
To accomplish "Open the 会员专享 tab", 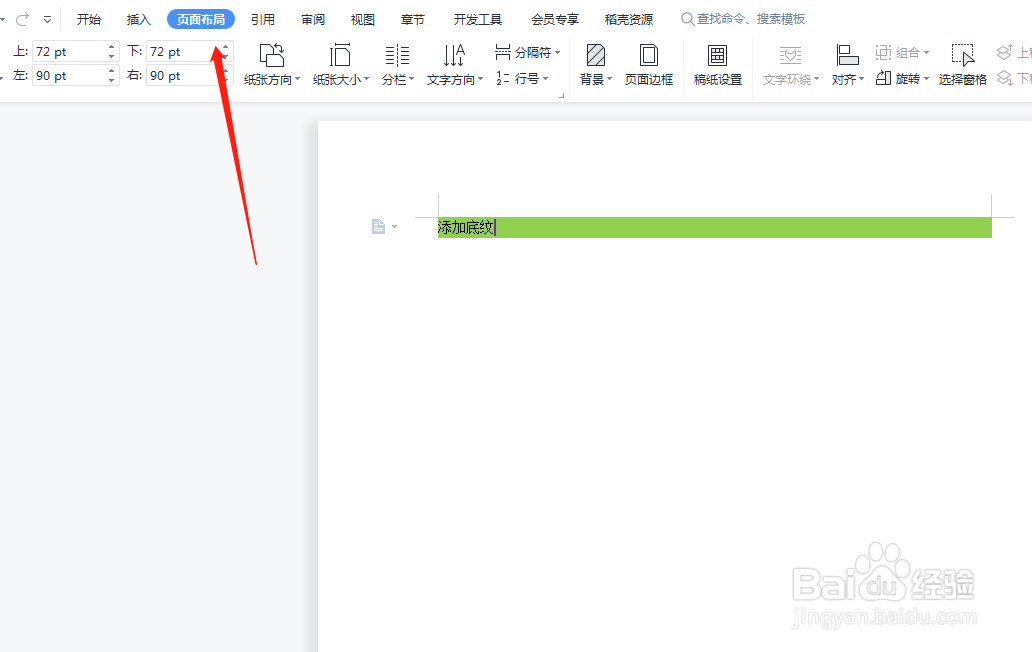I will tap(555, 19).
